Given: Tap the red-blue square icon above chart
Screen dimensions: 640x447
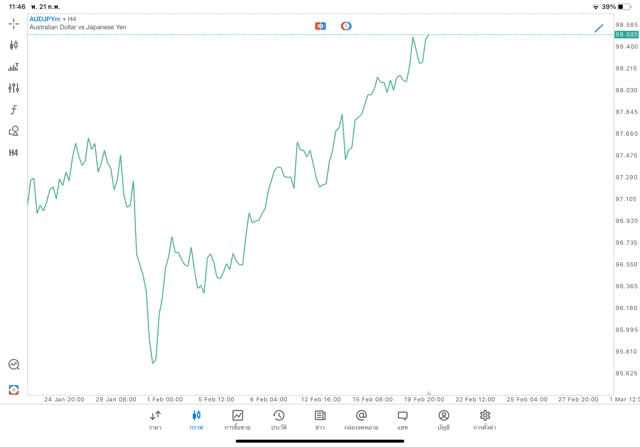Looking at the screenshot, I should [320, 26].
